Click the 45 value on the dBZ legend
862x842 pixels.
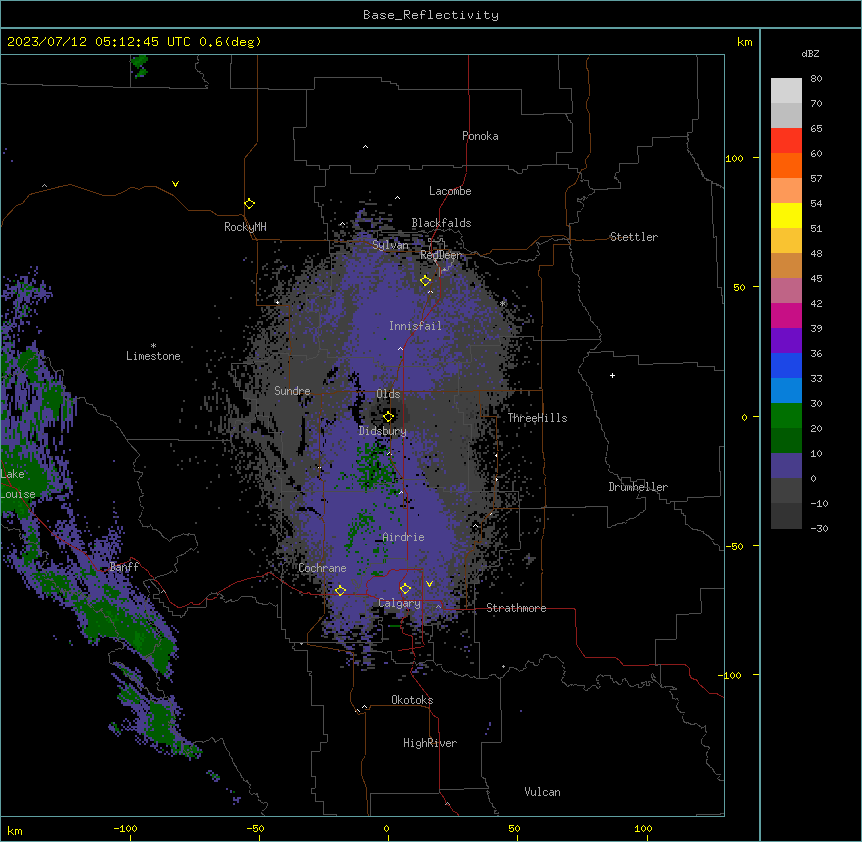[816, 279]
